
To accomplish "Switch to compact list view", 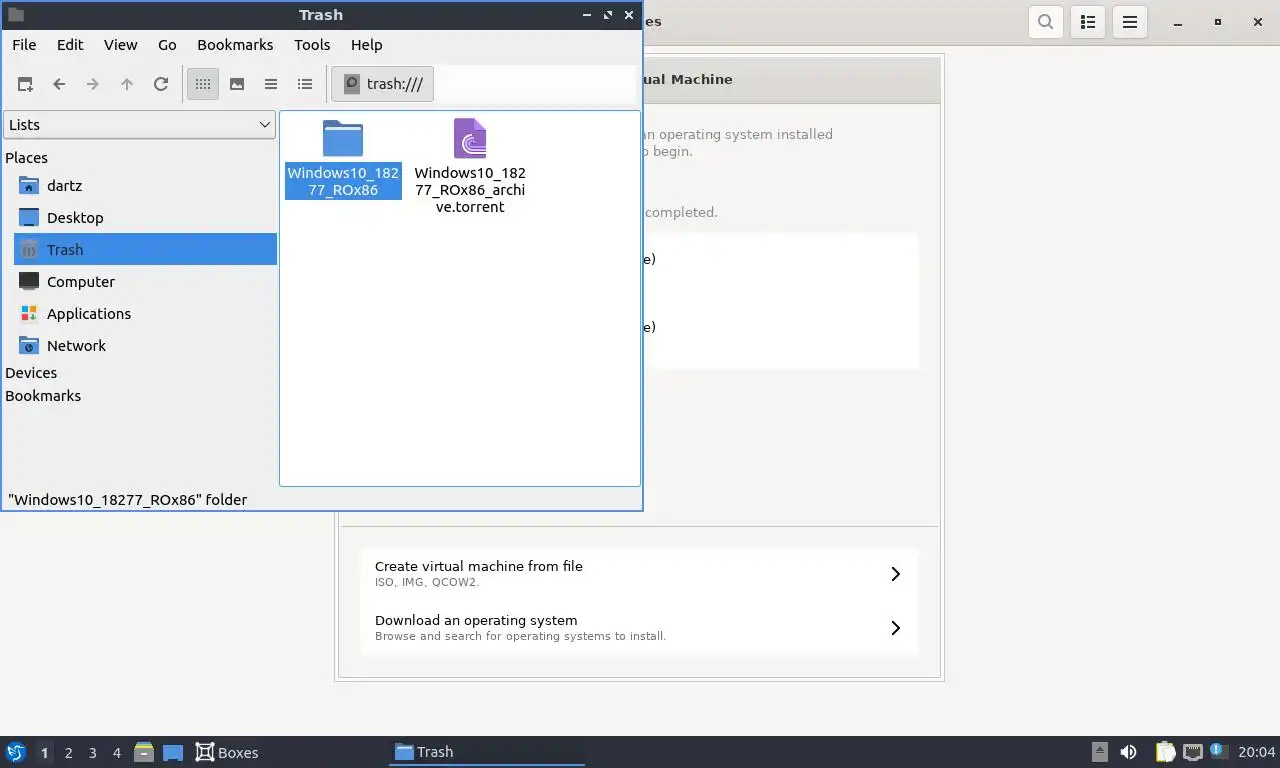I will (x=271, y=84).
